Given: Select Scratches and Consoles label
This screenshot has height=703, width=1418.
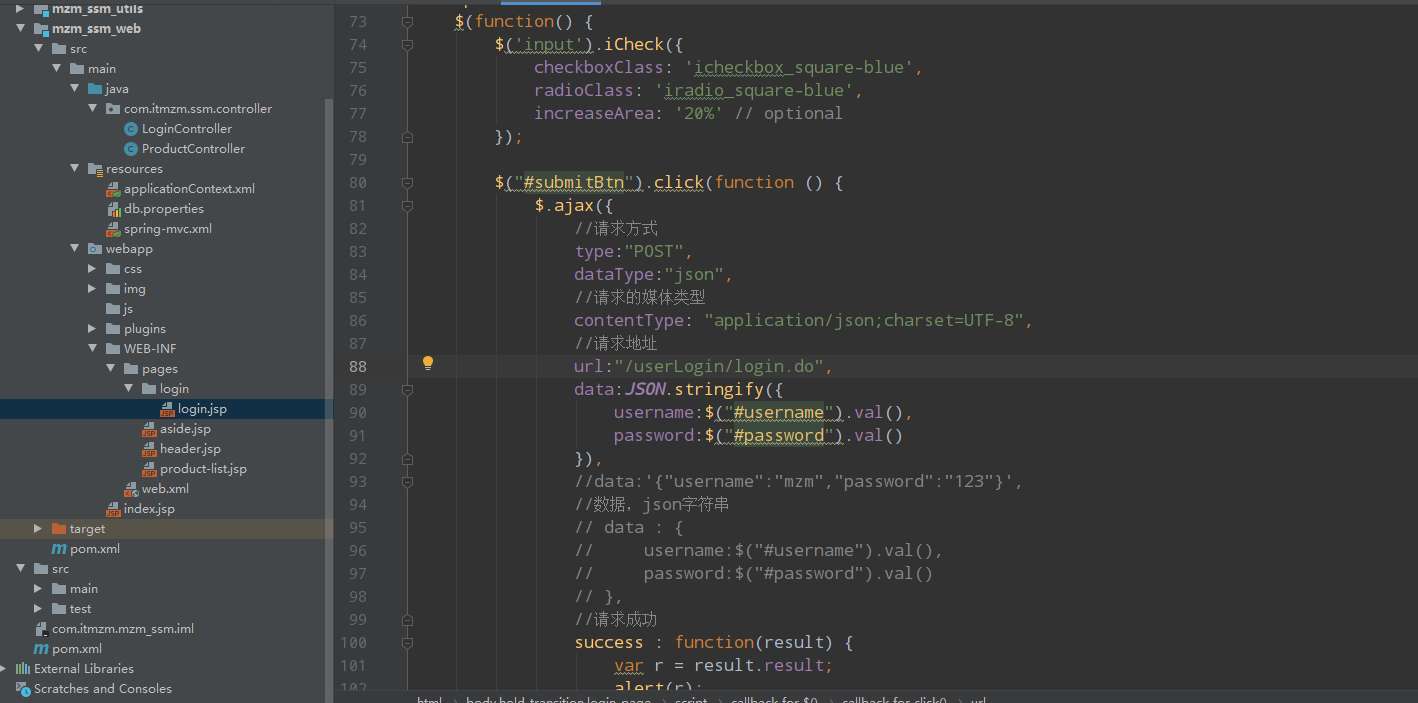Looking at the screenshot, I should 103,689.
